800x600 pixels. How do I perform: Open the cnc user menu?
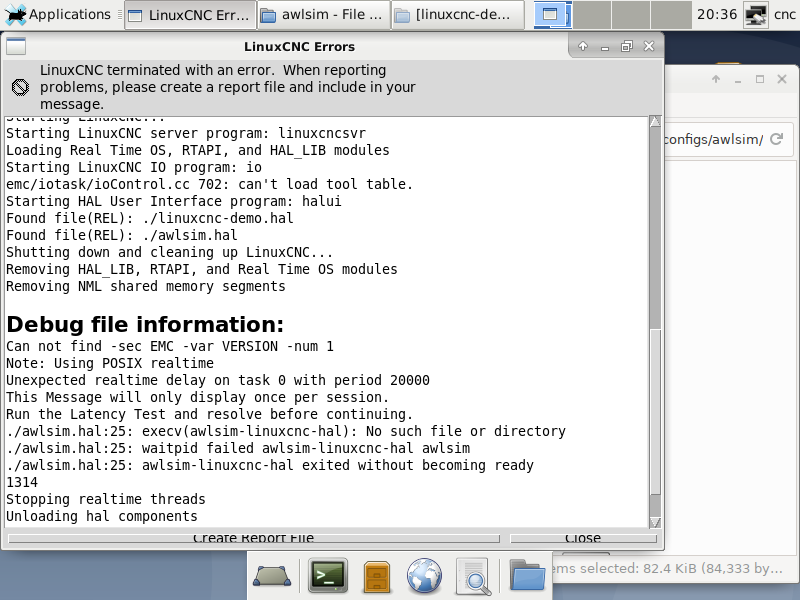point(784,15)
